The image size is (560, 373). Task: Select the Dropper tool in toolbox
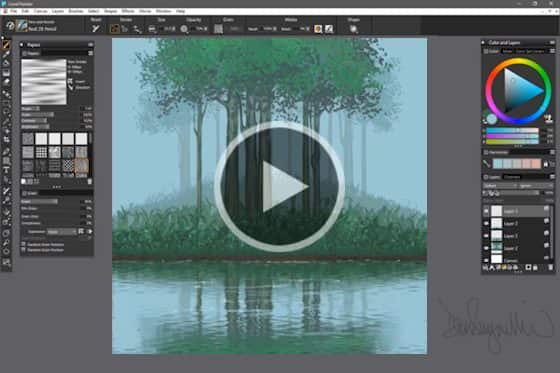pos(6,54)
